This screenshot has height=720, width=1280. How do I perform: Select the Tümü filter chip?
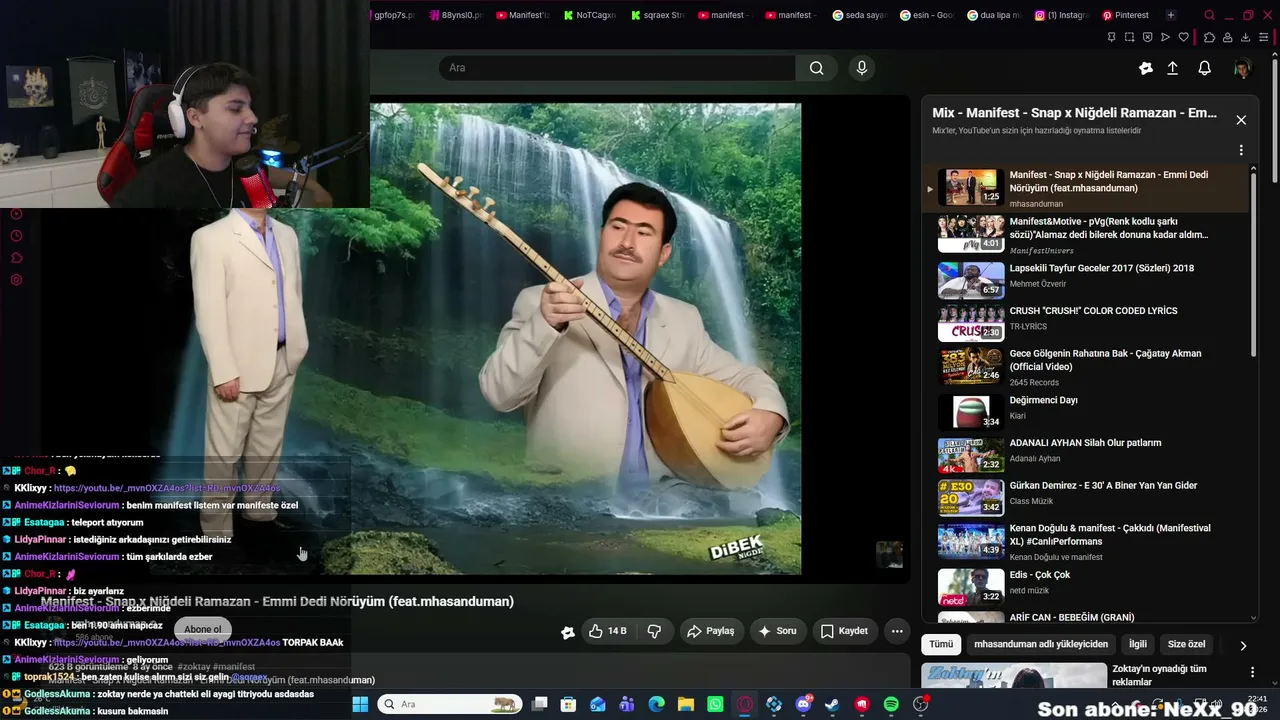pyautogui.click(x=941, y=644)
